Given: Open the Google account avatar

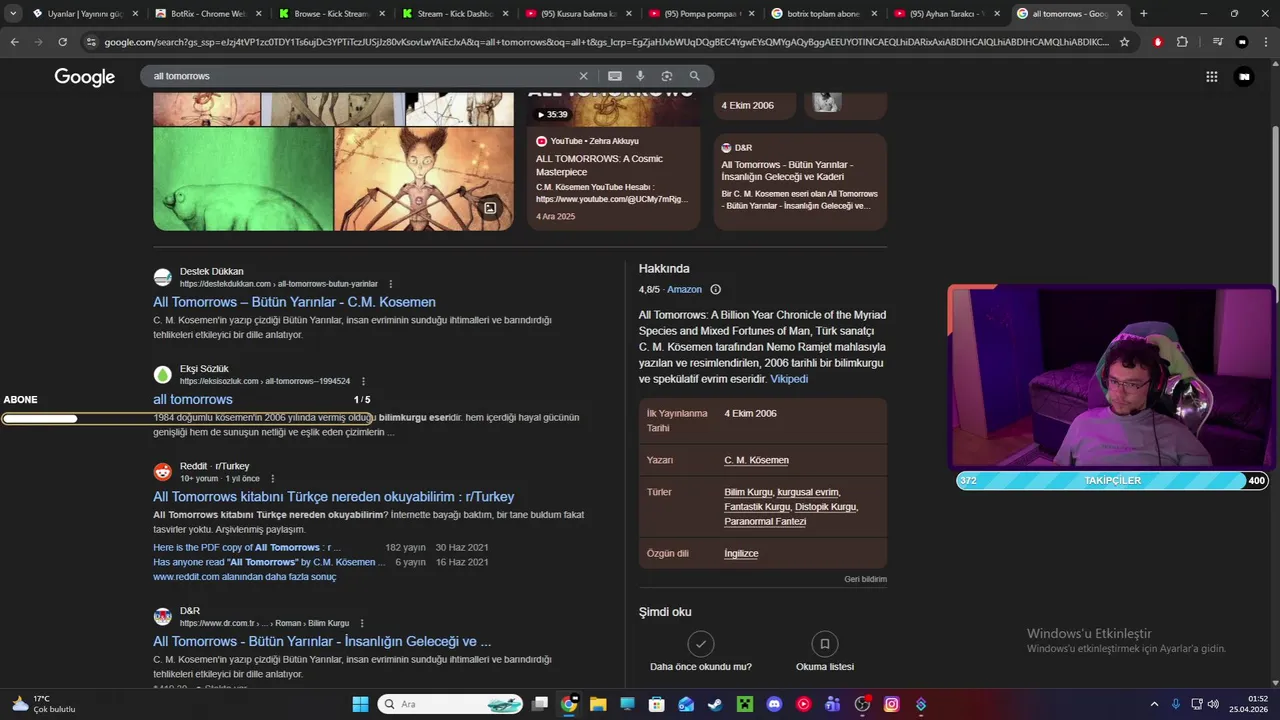Looking at the screenshot, I should (1244, 77).
